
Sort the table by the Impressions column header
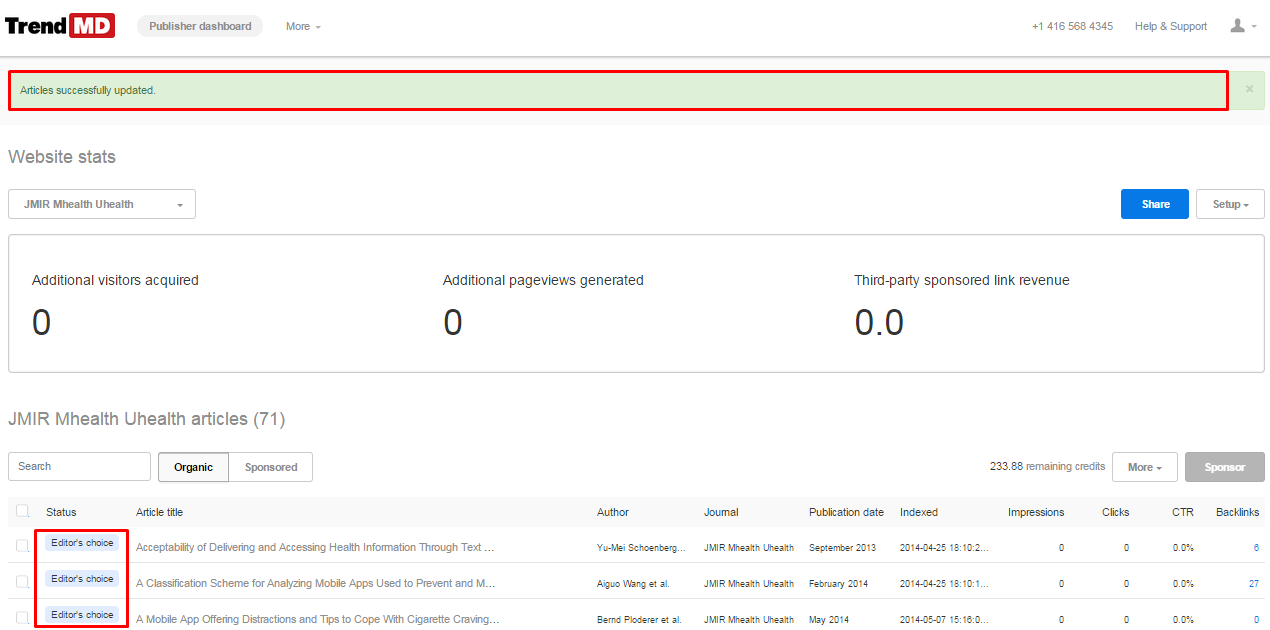coord(1035,512)
